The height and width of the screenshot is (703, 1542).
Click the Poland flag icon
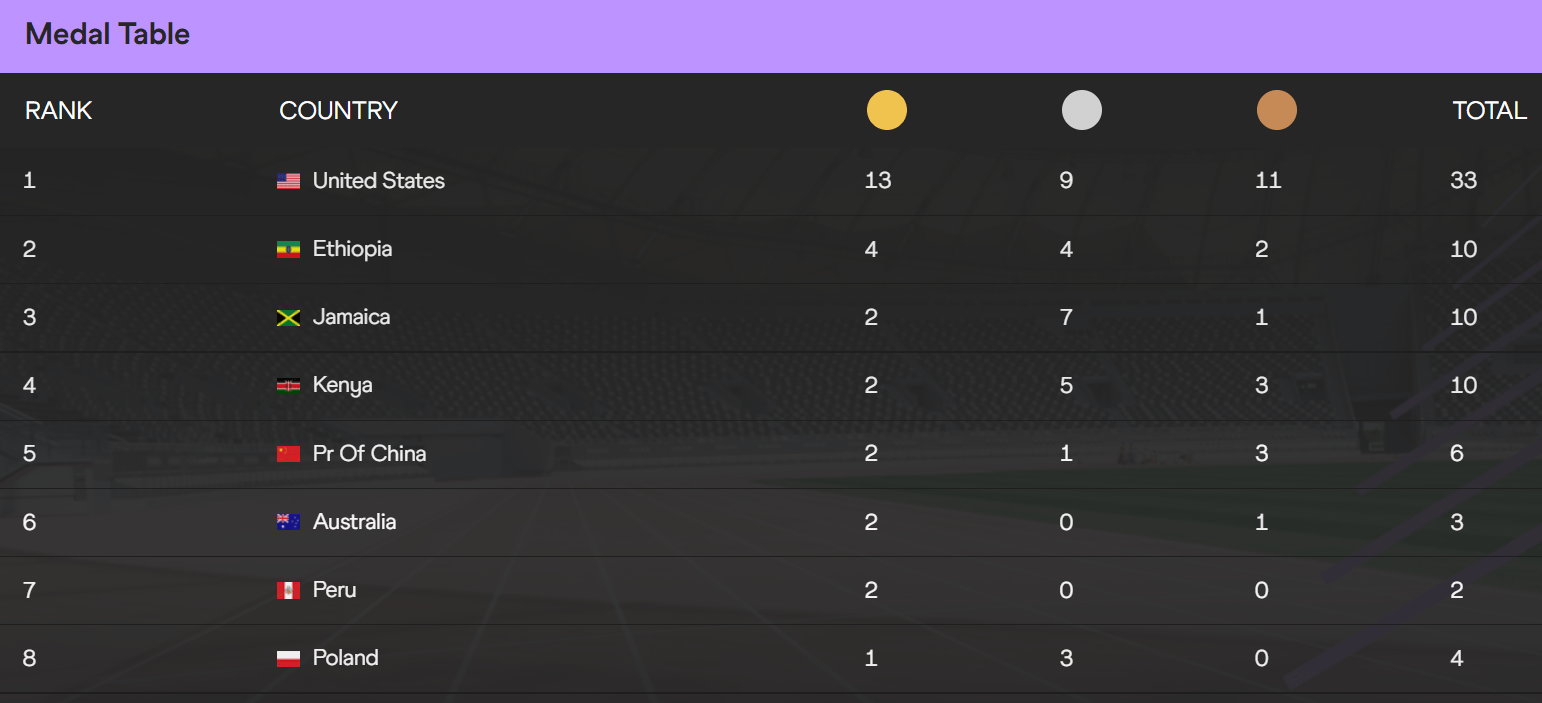click(x=288, y=658)
